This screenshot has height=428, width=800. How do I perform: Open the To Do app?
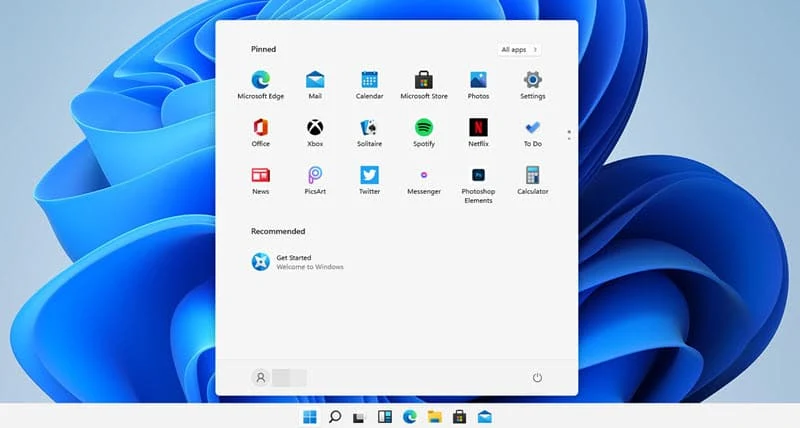click(533, 133)
